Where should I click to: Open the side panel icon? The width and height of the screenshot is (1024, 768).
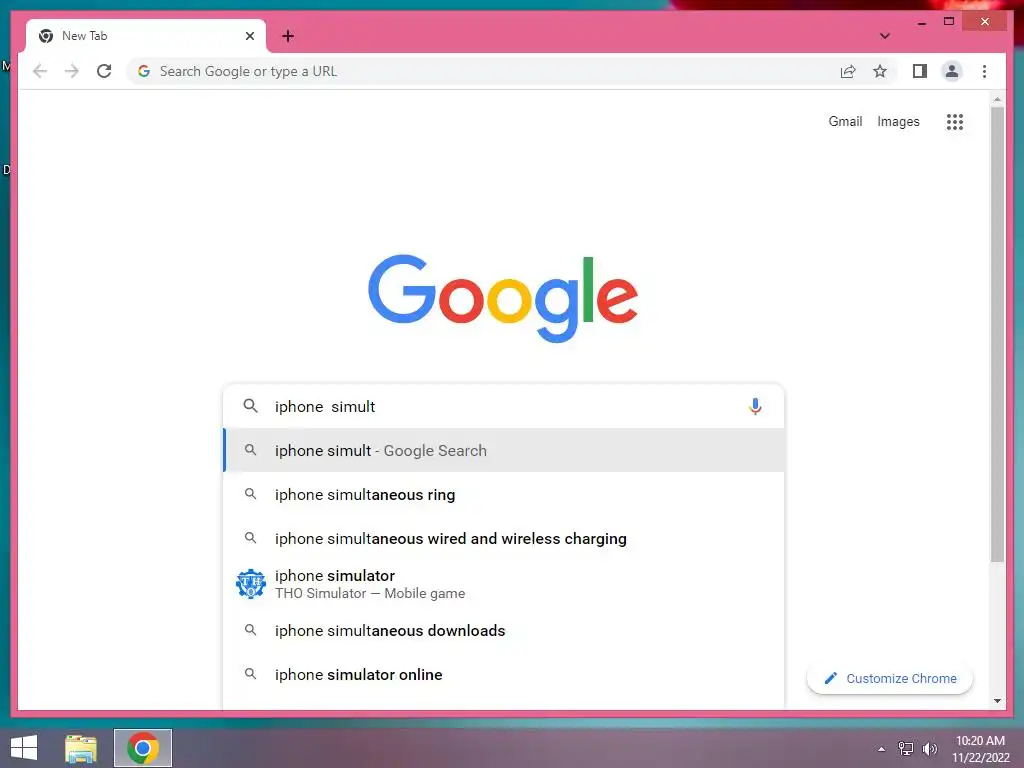[x=920, y=71]
